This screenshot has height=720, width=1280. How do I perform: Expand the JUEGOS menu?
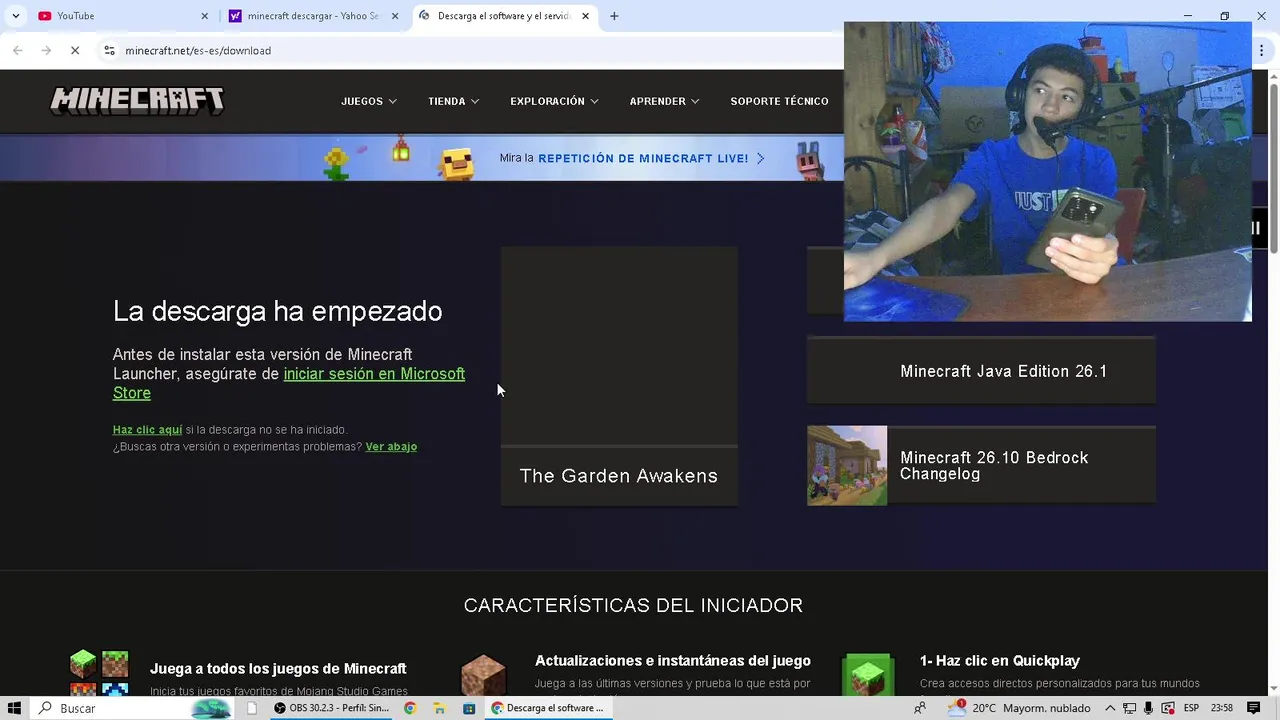click(x=369, y=101)
